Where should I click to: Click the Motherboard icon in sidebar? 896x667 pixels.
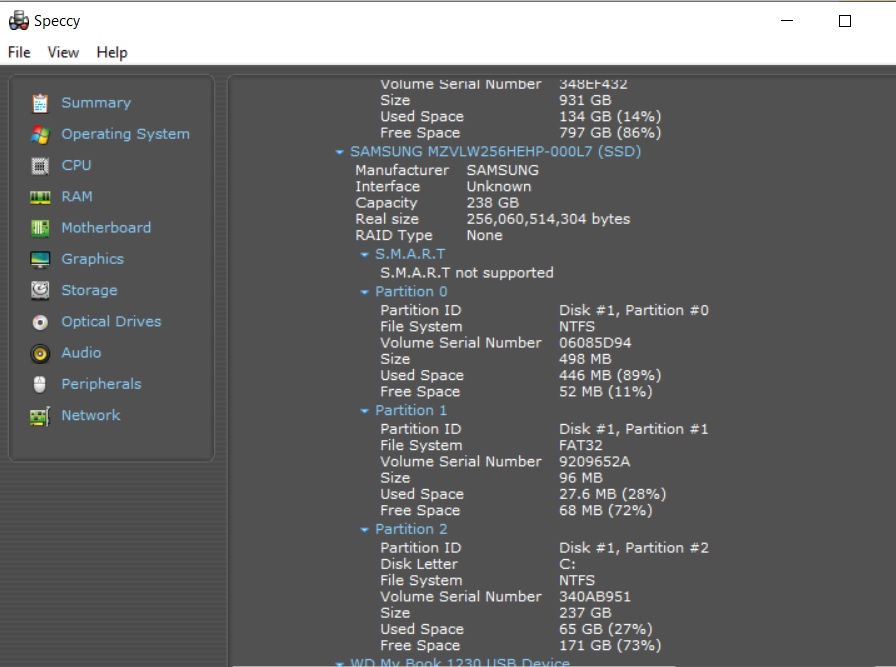coord(40,228)
